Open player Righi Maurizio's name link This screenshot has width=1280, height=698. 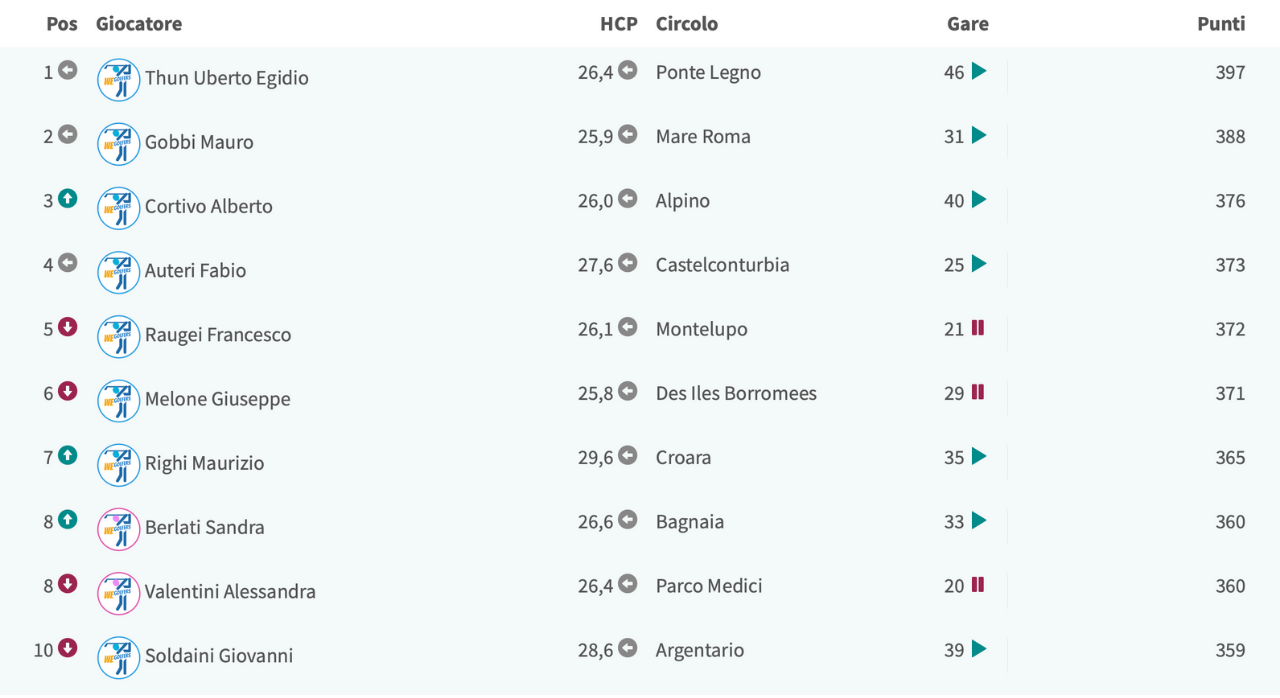(205, 463)
